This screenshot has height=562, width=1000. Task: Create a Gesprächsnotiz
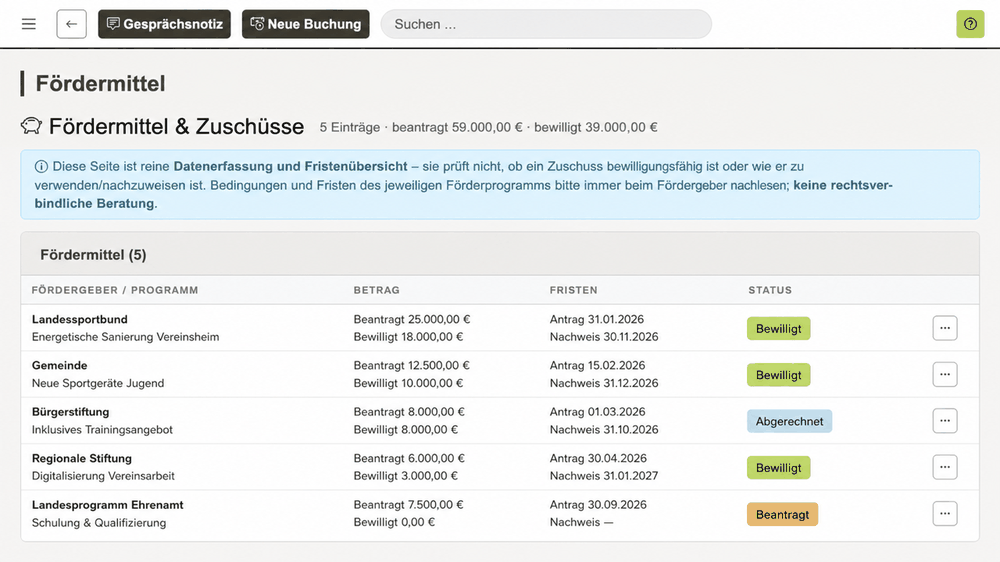pyautogui.click(x=165, y=24)
